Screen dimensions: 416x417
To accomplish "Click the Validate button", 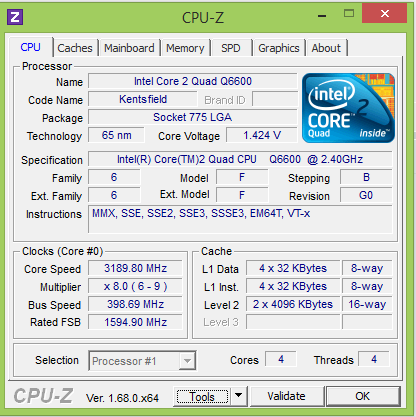I will click(287, 396).
